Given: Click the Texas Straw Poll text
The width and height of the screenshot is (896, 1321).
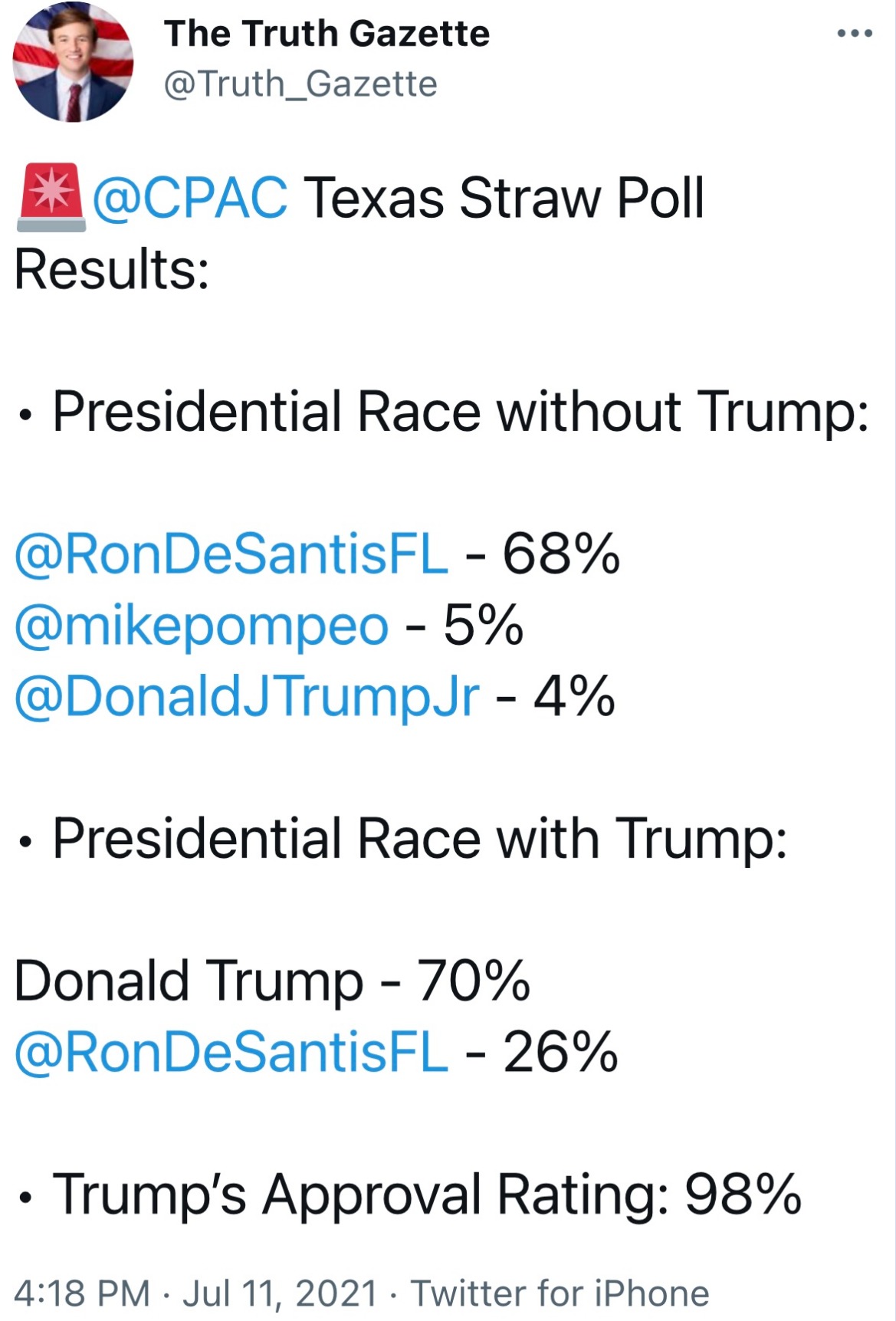Looking at the screenshot, I should 504,199.
